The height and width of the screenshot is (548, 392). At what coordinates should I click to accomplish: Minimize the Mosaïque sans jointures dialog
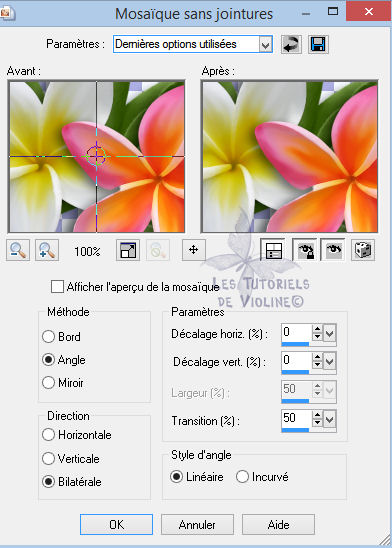(x=306, y=14)
